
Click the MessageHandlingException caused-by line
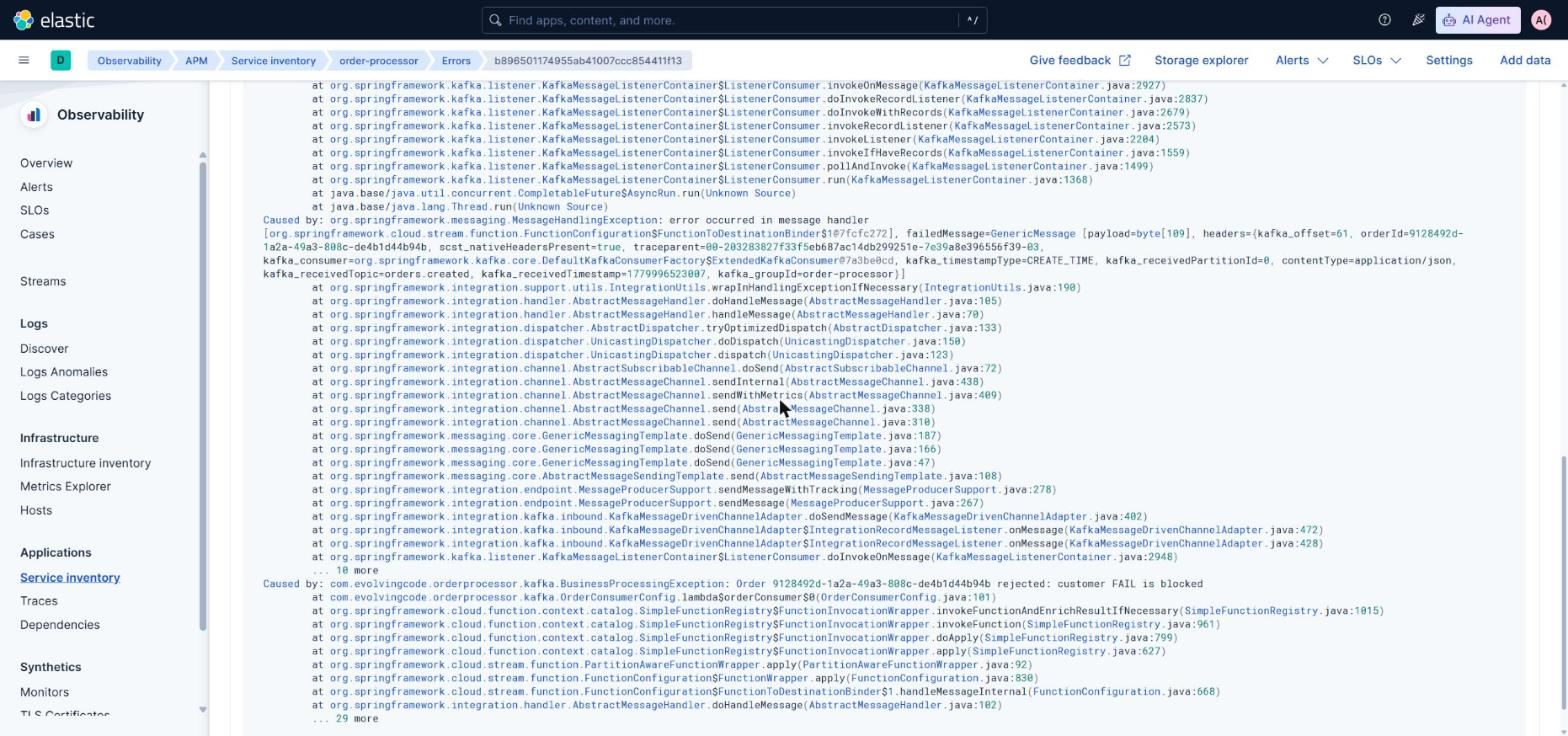coord(566,220)
